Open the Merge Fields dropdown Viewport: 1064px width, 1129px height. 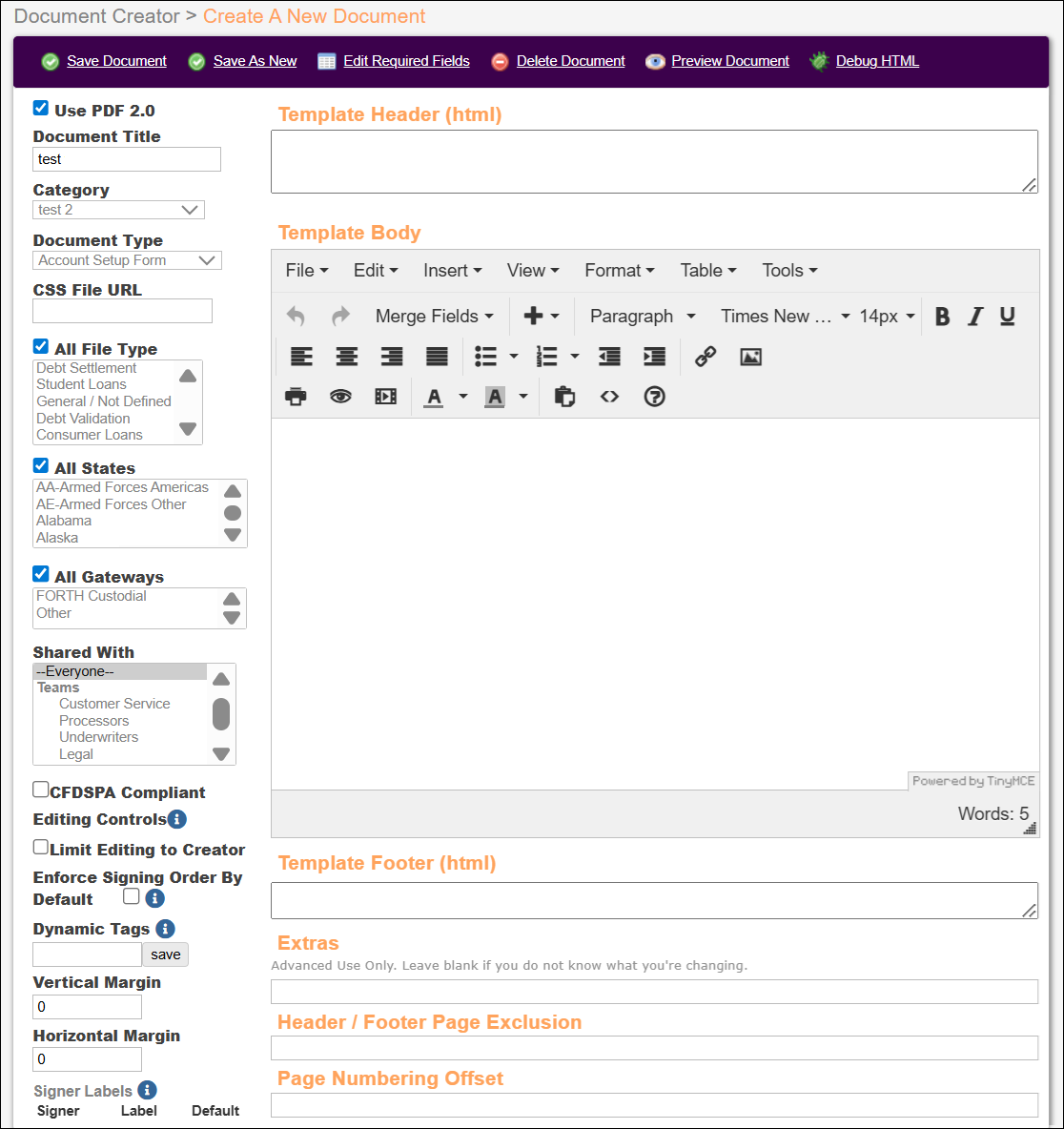pos(434,317)
